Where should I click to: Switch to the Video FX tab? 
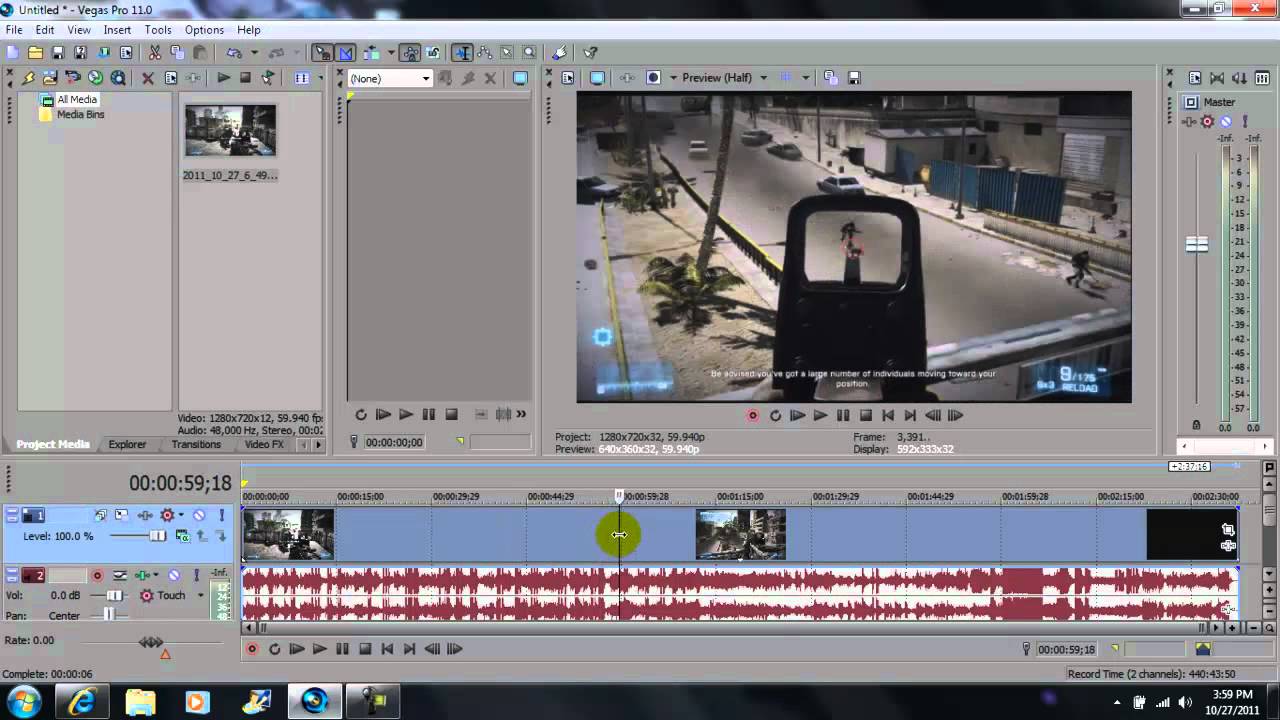click(x=264, y=445)
